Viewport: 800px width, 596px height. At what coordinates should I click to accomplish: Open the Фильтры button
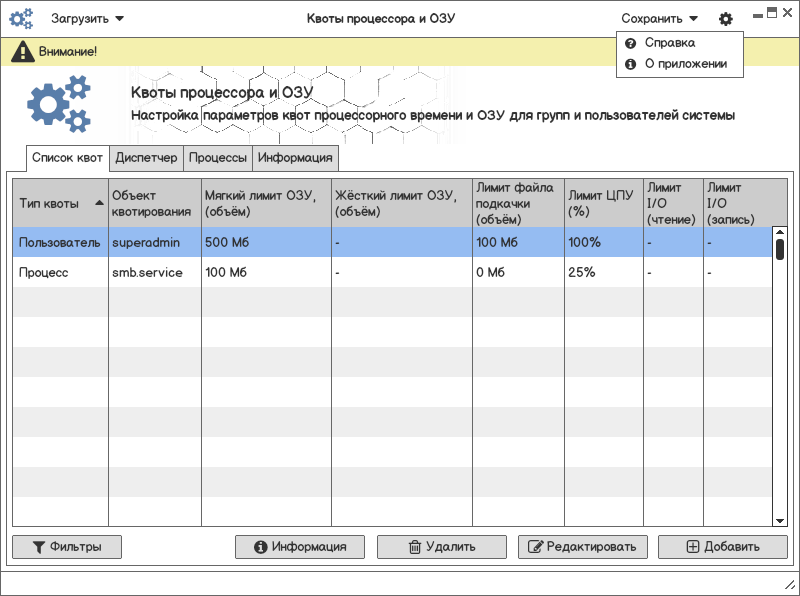pyautogui.click(x=66, y=547)
